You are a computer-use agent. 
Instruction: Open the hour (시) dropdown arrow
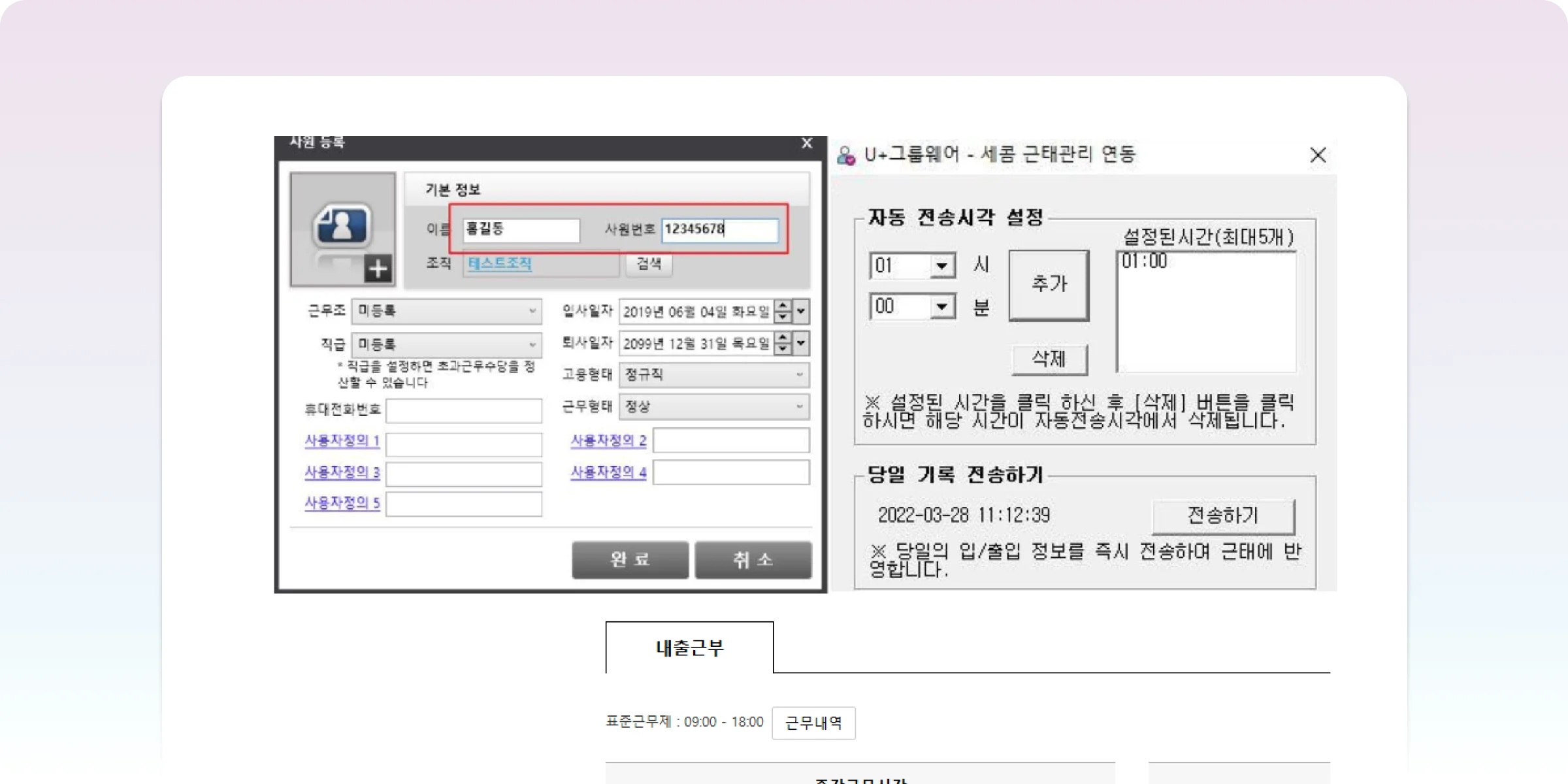(x=941, y=266)
